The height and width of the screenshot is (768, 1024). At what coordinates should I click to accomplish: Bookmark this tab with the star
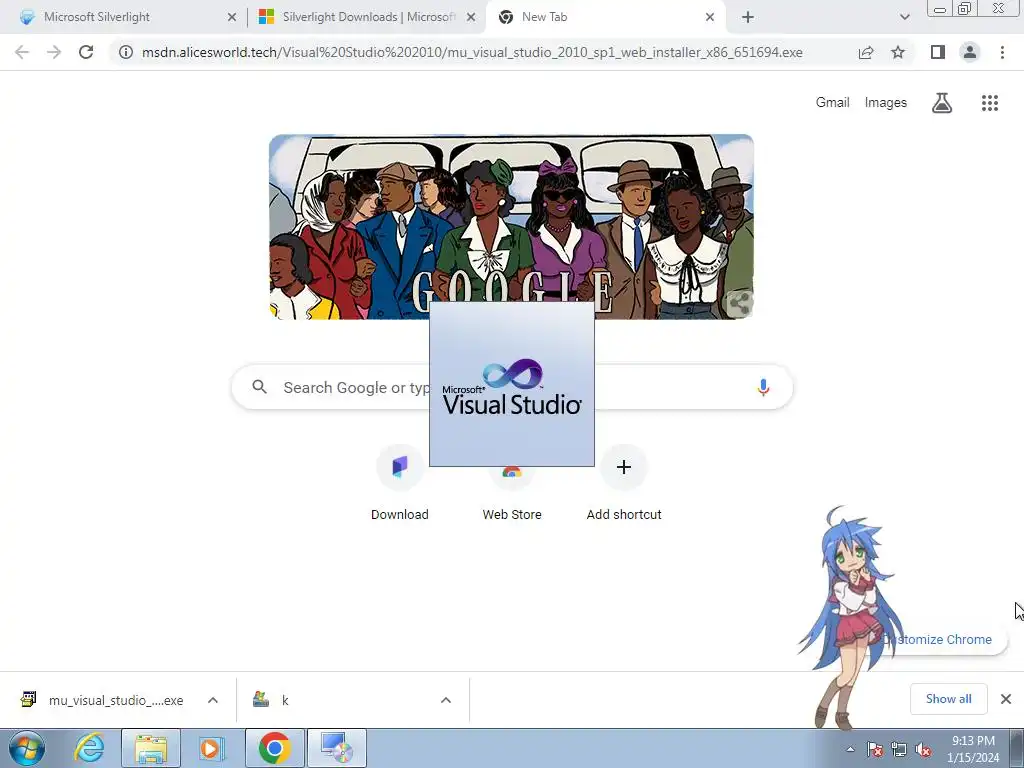[x=898, y=52]
